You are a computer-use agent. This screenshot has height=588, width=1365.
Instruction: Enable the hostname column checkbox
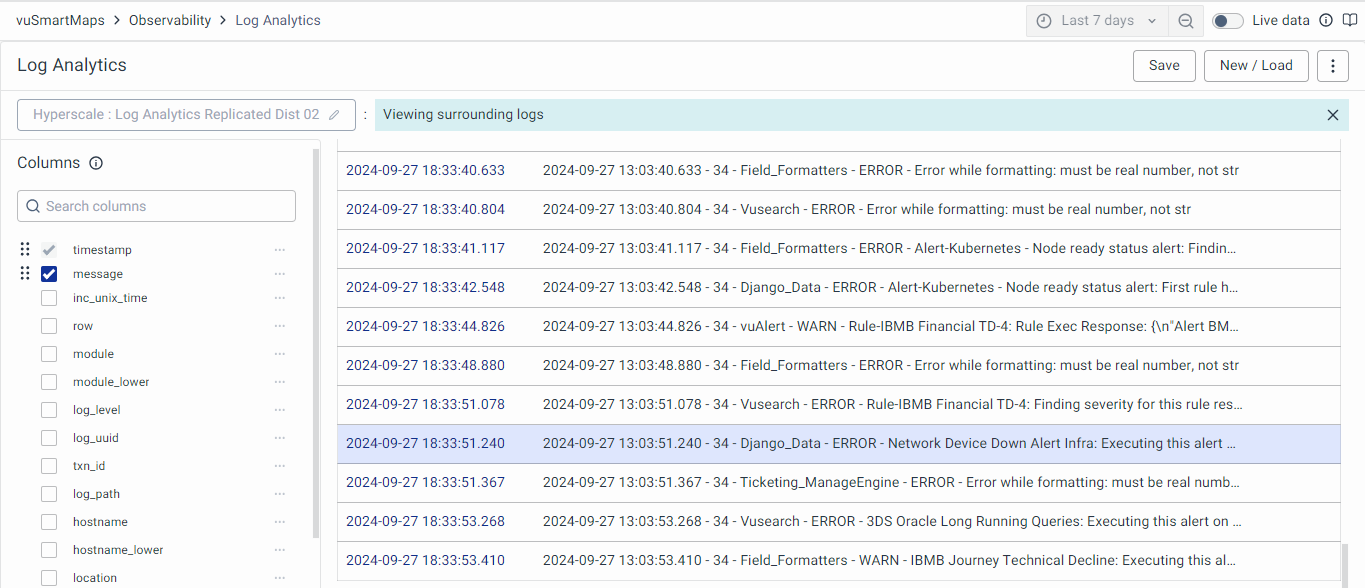coord(49,522)
